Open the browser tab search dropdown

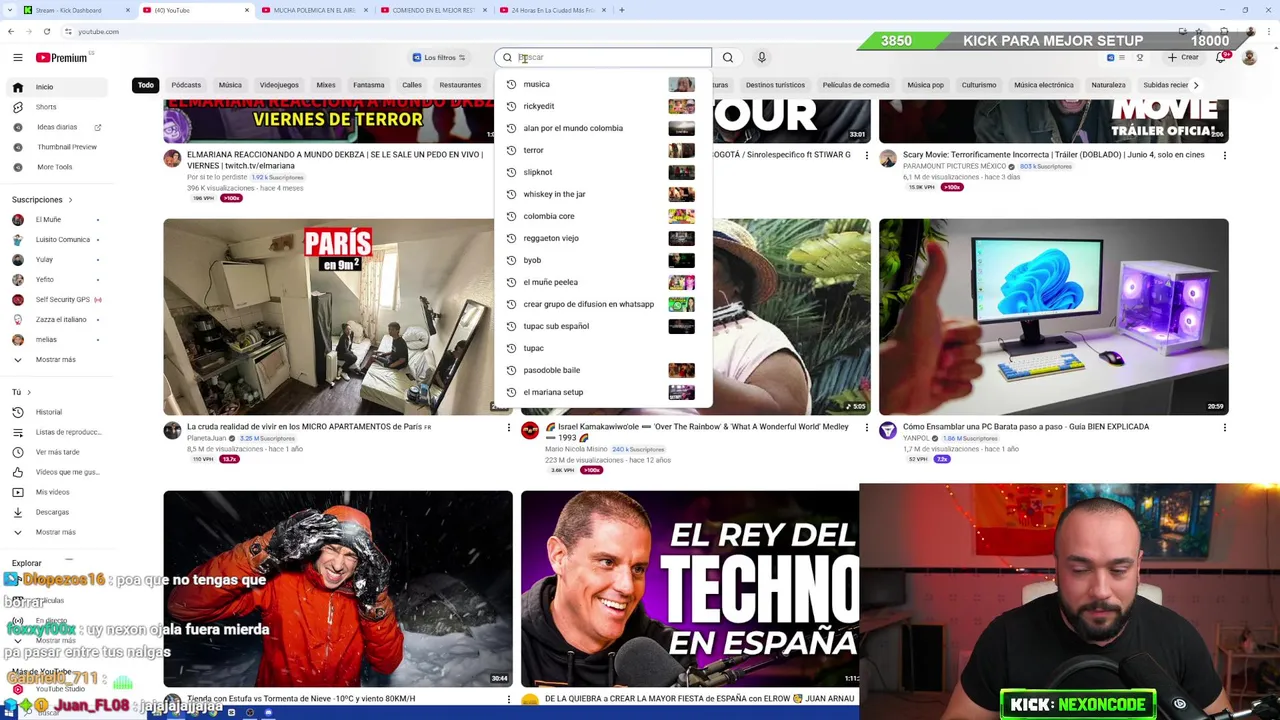[10, 10]
